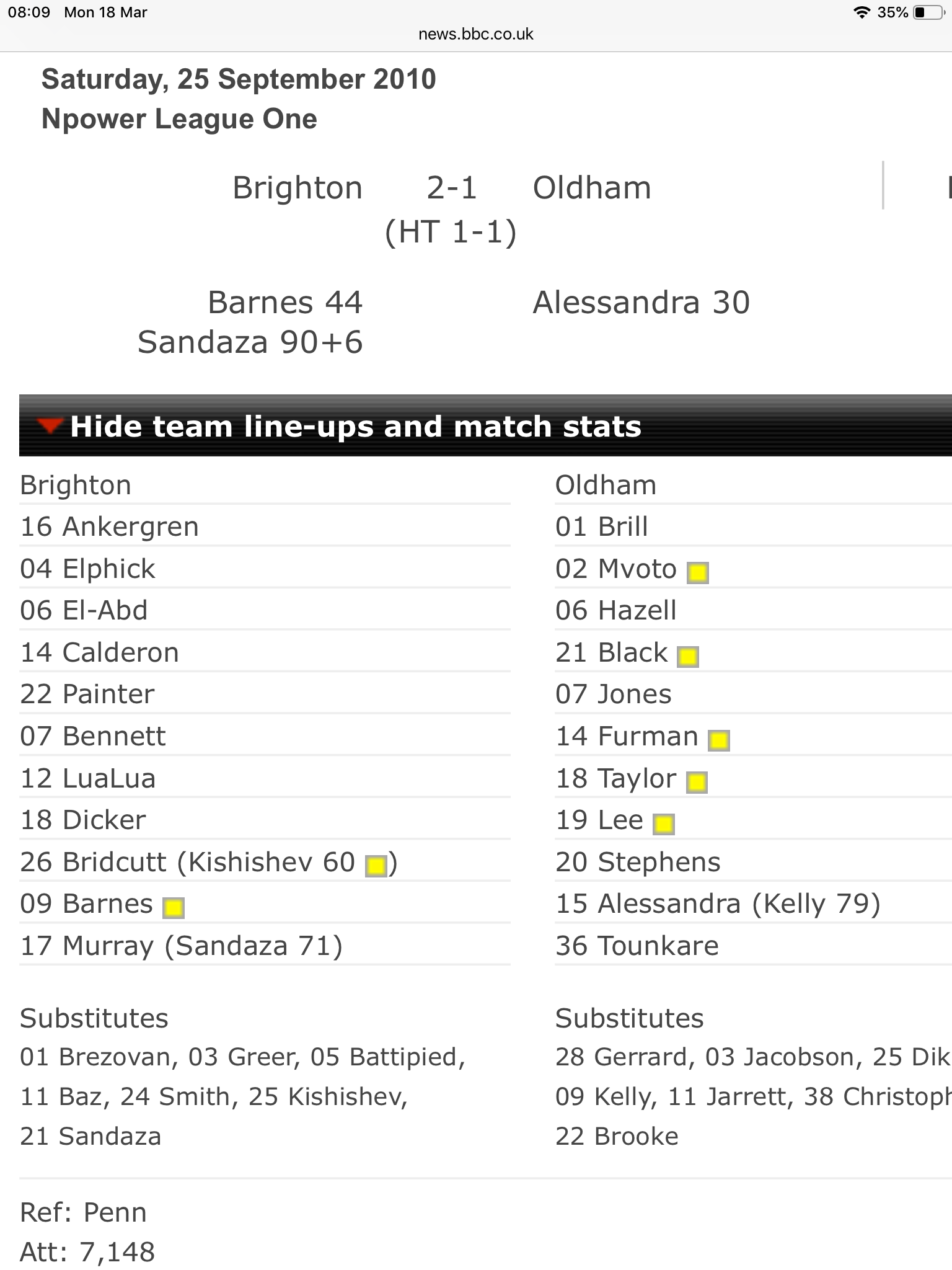
Task: Click Taylor's yellow card icon
Action: click(x=697, y=783)
